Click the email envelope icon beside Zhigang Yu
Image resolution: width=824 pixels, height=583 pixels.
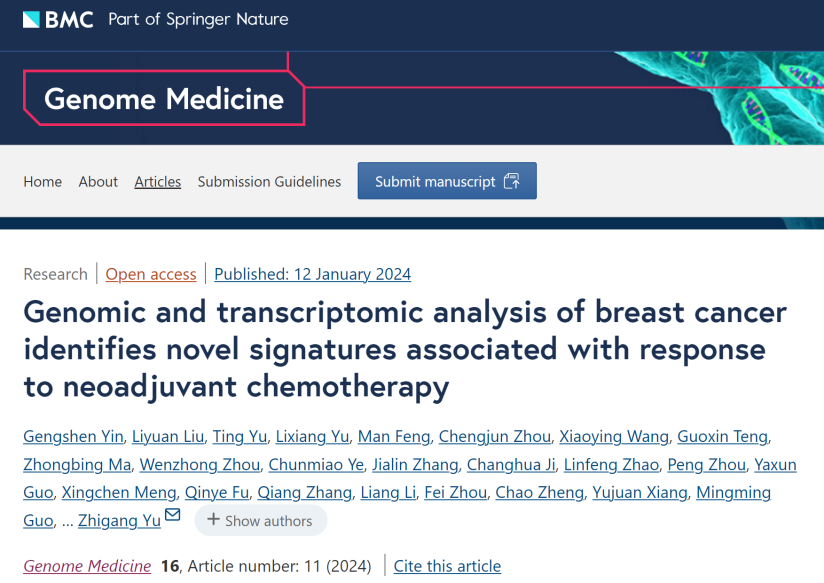pyautogui.click(x=172, y=514)
